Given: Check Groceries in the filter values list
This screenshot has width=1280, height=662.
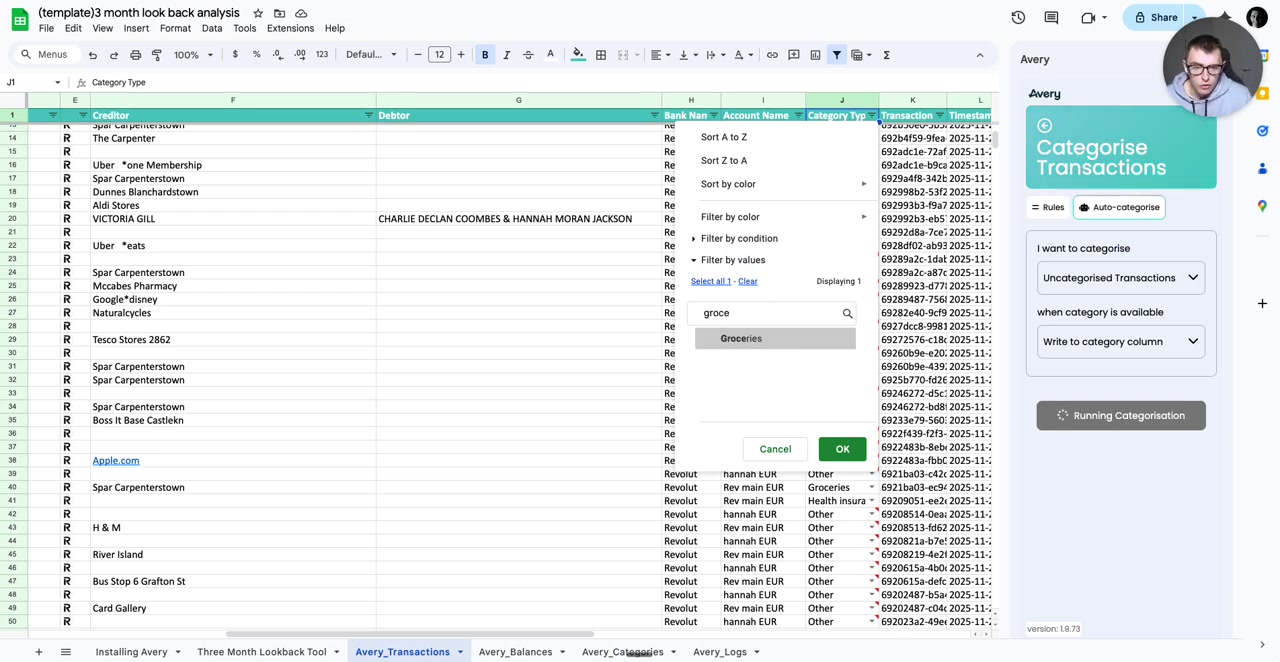Looking at the screenshot, I should click(741, 338).
